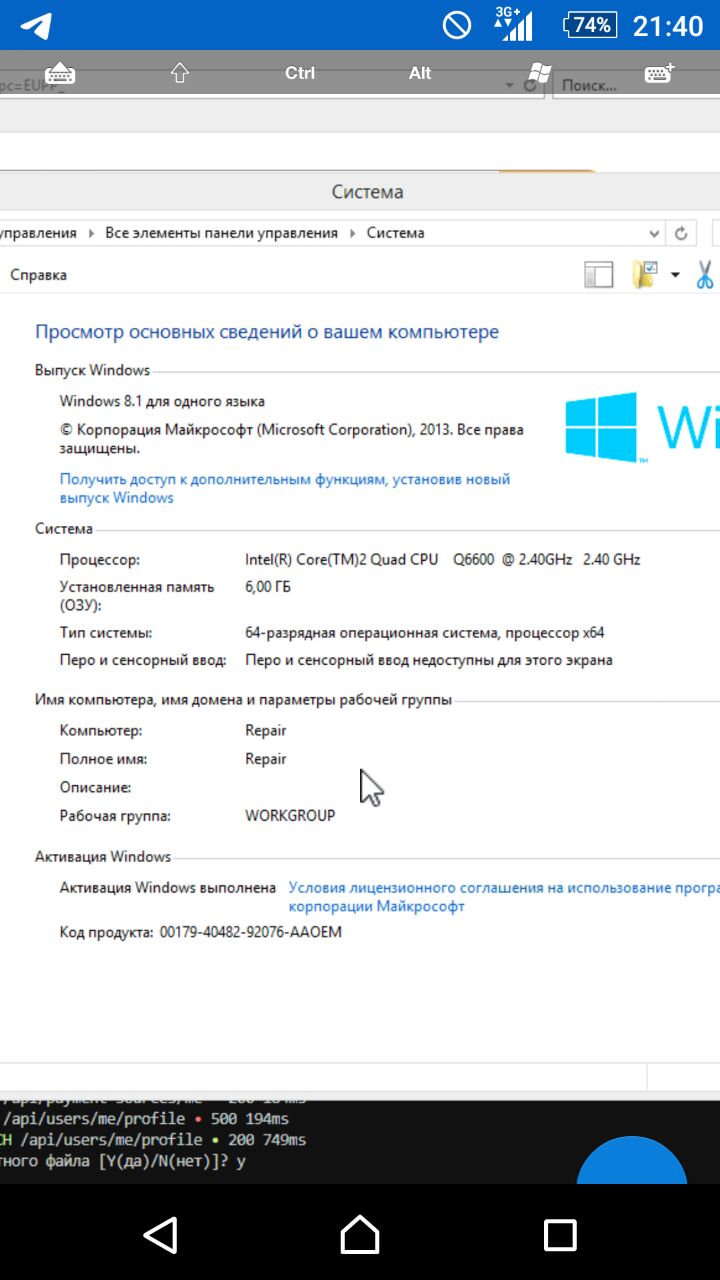Select product code 00179-40482-92076-AAOEM

click(x=250, y=932)
